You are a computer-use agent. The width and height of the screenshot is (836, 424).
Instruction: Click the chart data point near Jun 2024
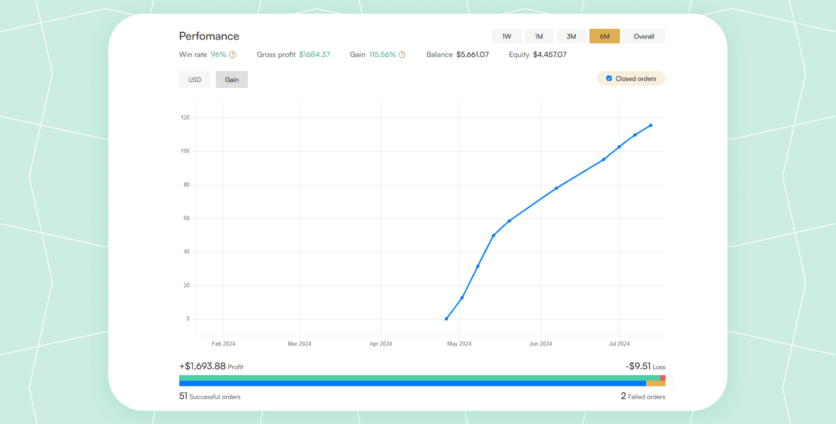tap(556, 188)
